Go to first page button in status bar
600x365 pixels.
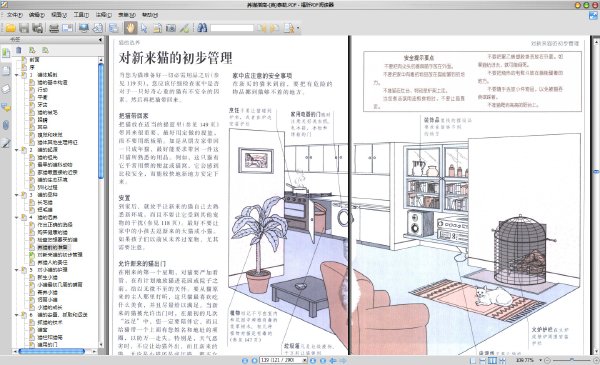point(245,360)
